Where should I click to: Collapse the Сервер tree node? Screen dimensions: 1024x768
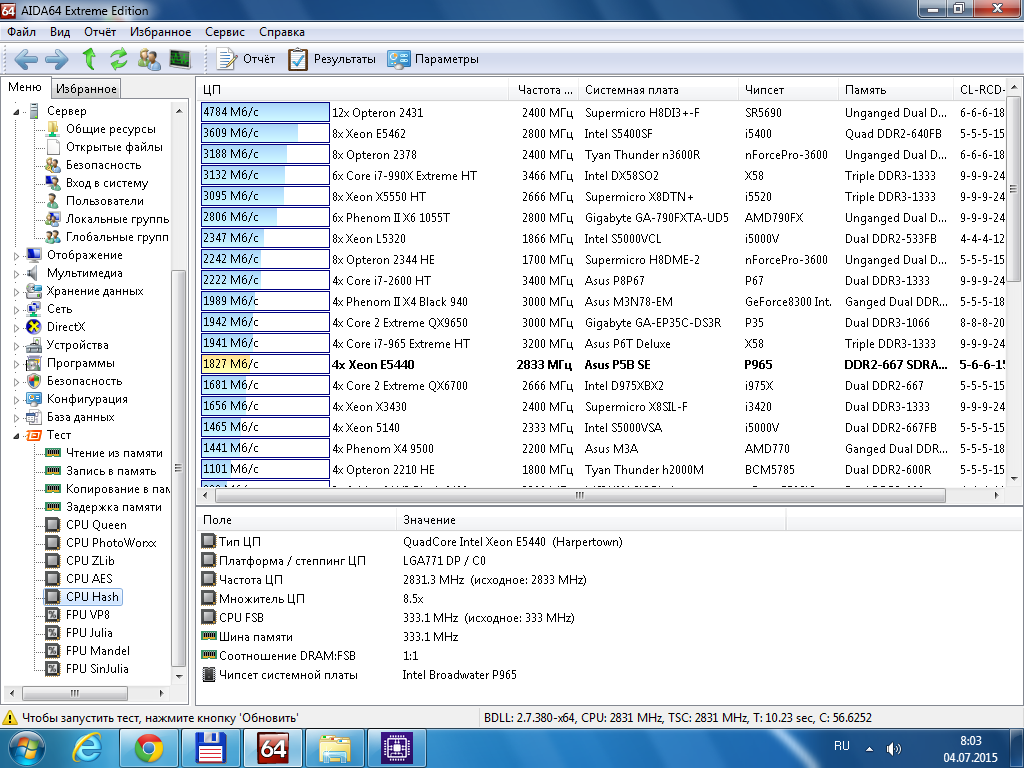(16, 112)
